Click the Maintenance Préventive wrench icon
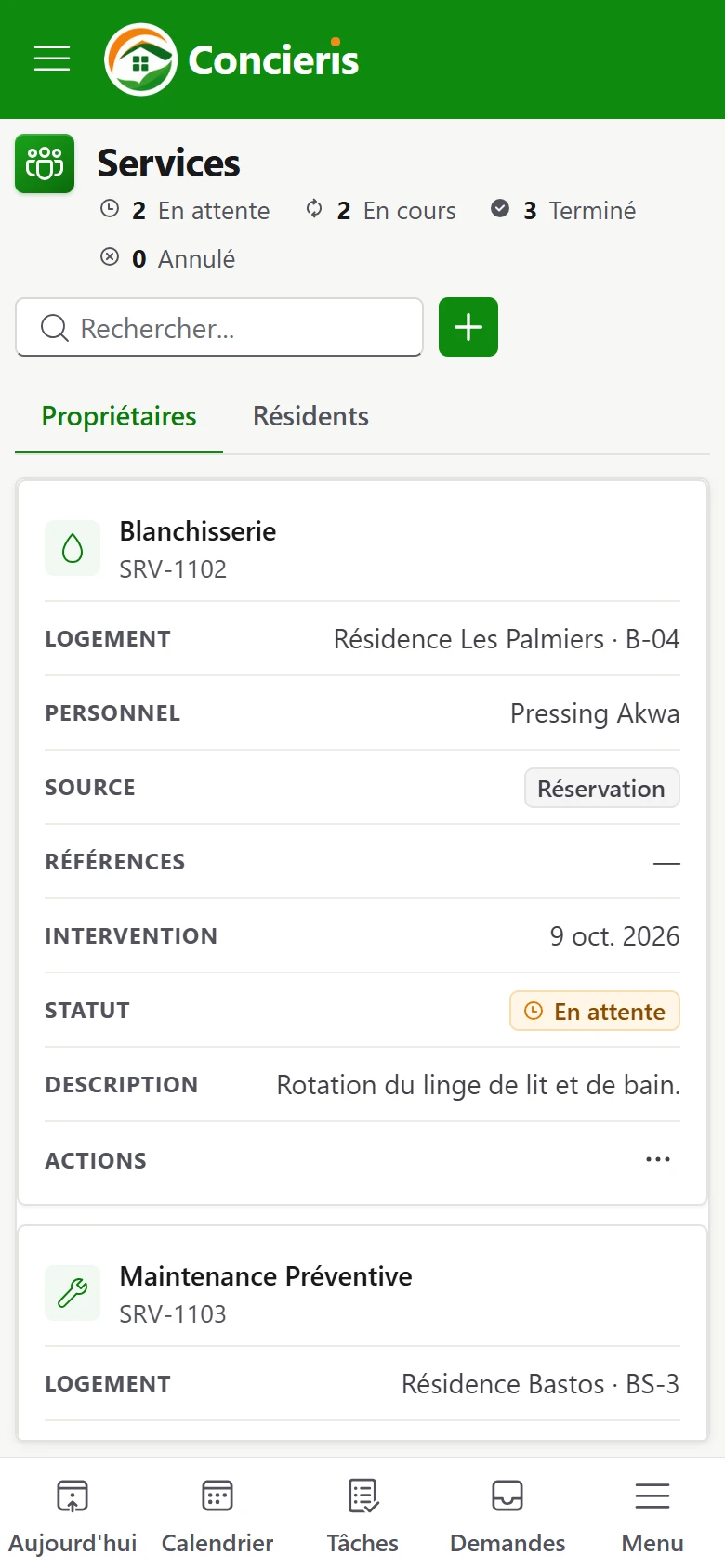This screenshot has height=1568, width=725. [x=72, y=1293]
